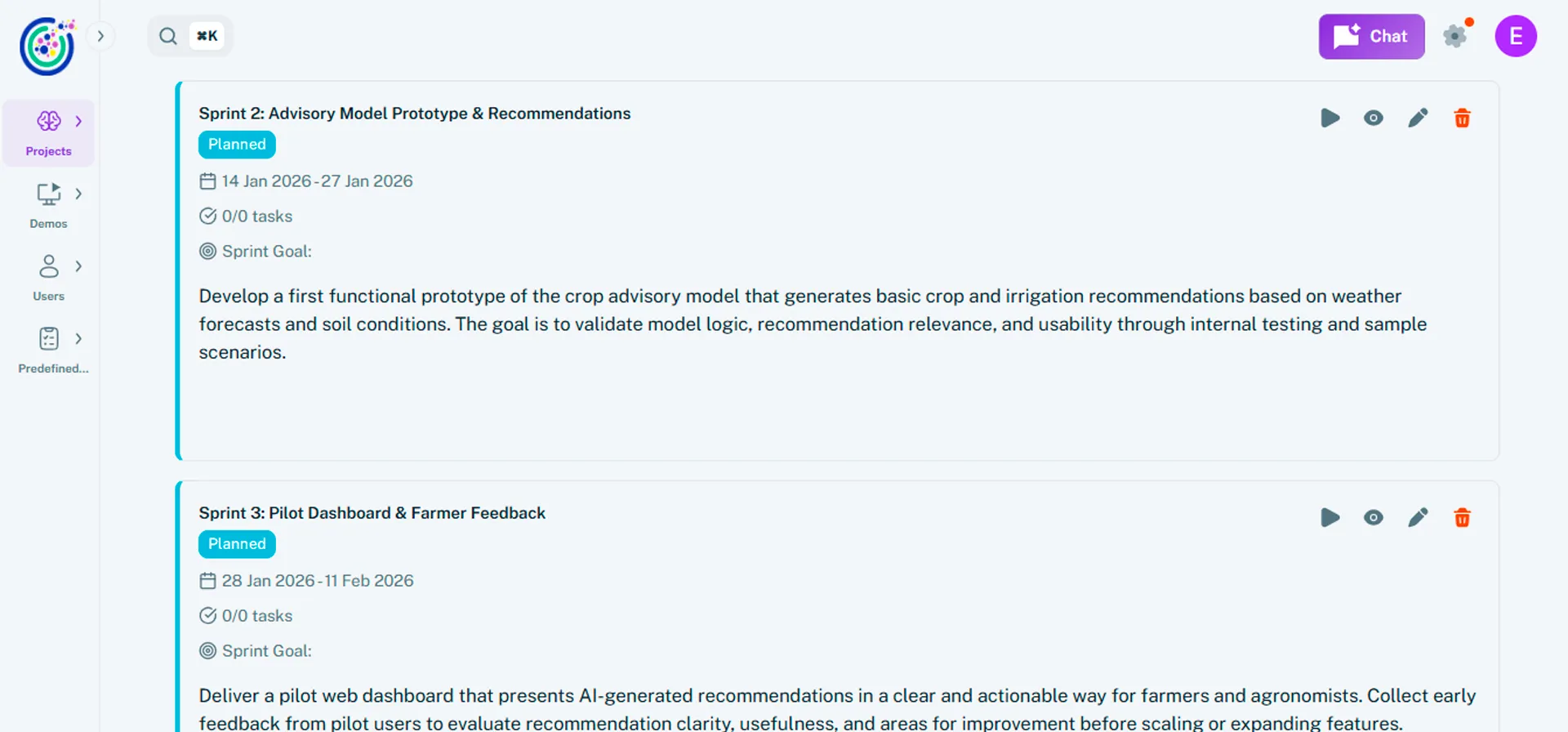Open the Sprint 3 card title
This screenshot has width=1568, height=732.
pos(372,512)
